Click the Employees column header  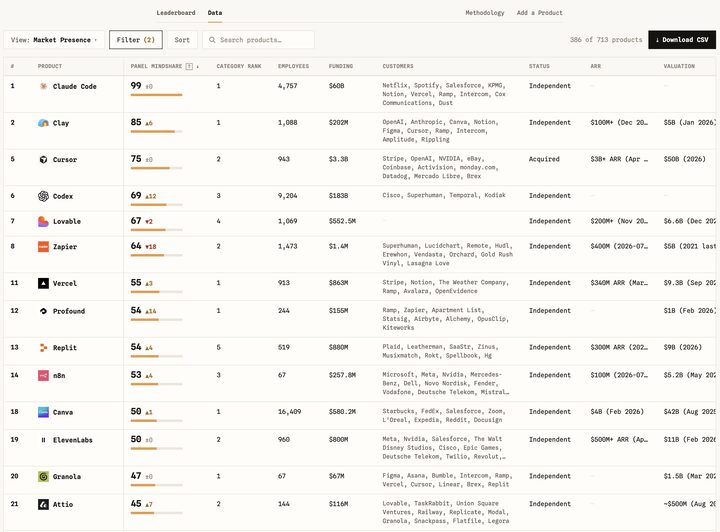pos(293,66)
